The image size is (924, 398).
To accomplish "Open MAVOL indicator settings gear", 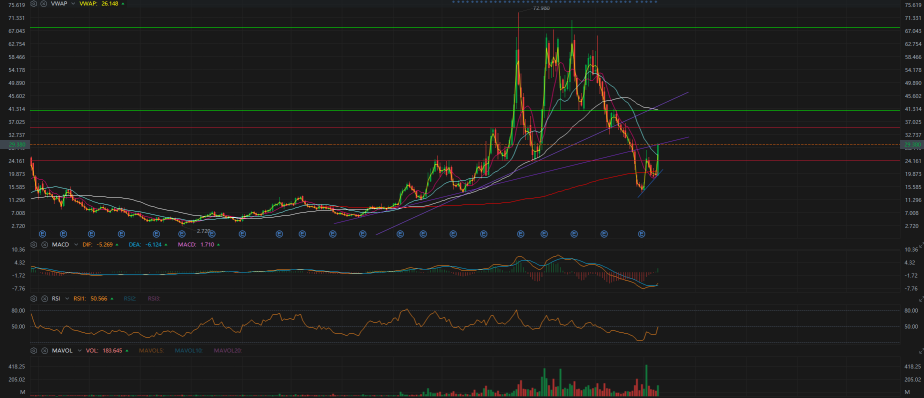I will coord(34,350).
